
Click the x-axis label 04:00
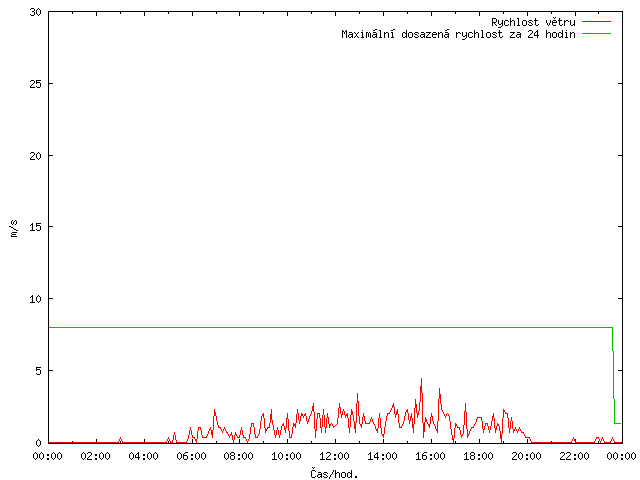click(x=143, y=456)
